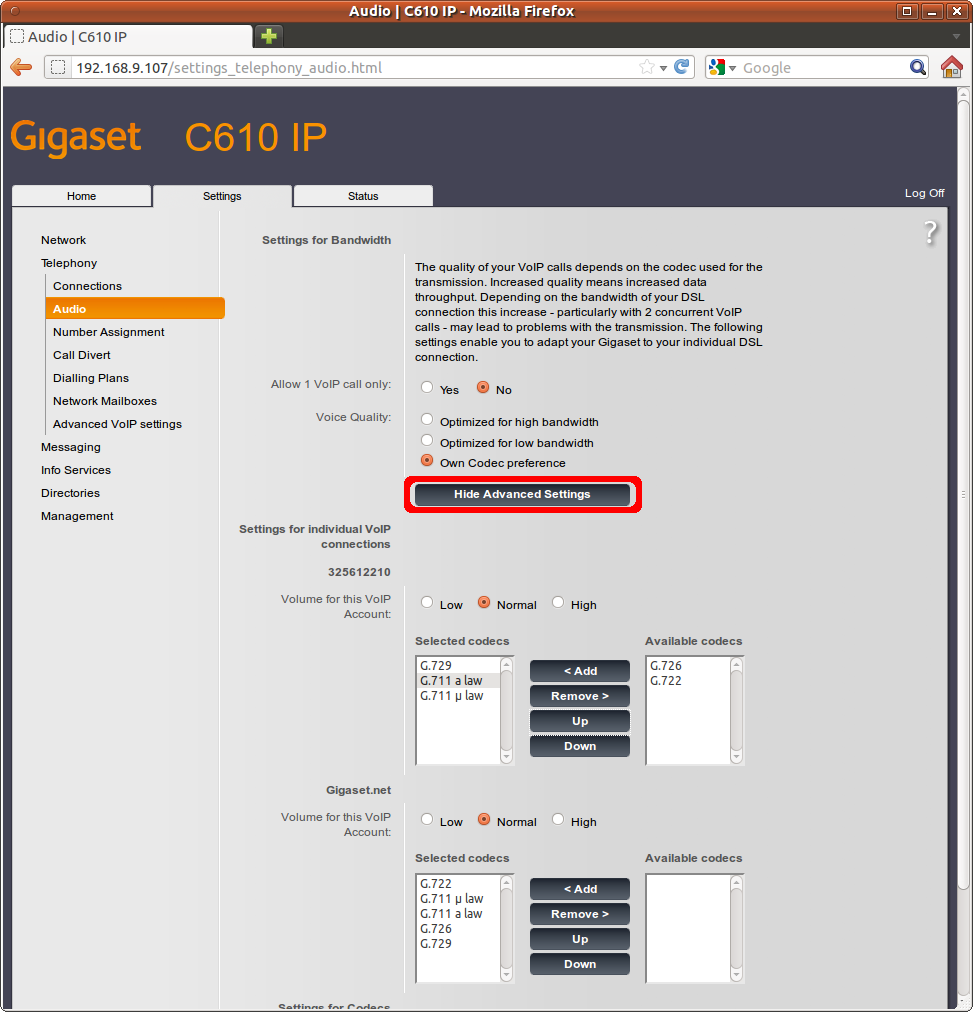The height and width of the screenshot is (1012, 973).
Task: Open Google search engine selector dropdown
Action: tap(722, 68)
